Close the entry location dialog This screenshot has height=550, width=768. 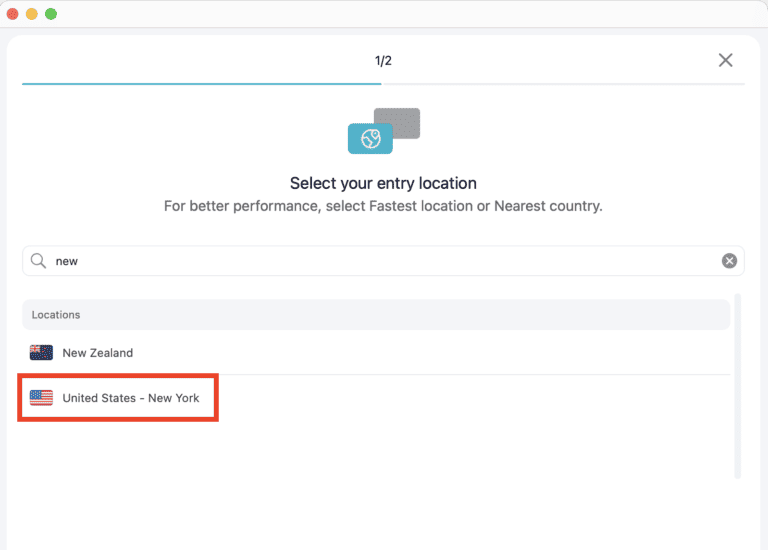tap(725, 60)
